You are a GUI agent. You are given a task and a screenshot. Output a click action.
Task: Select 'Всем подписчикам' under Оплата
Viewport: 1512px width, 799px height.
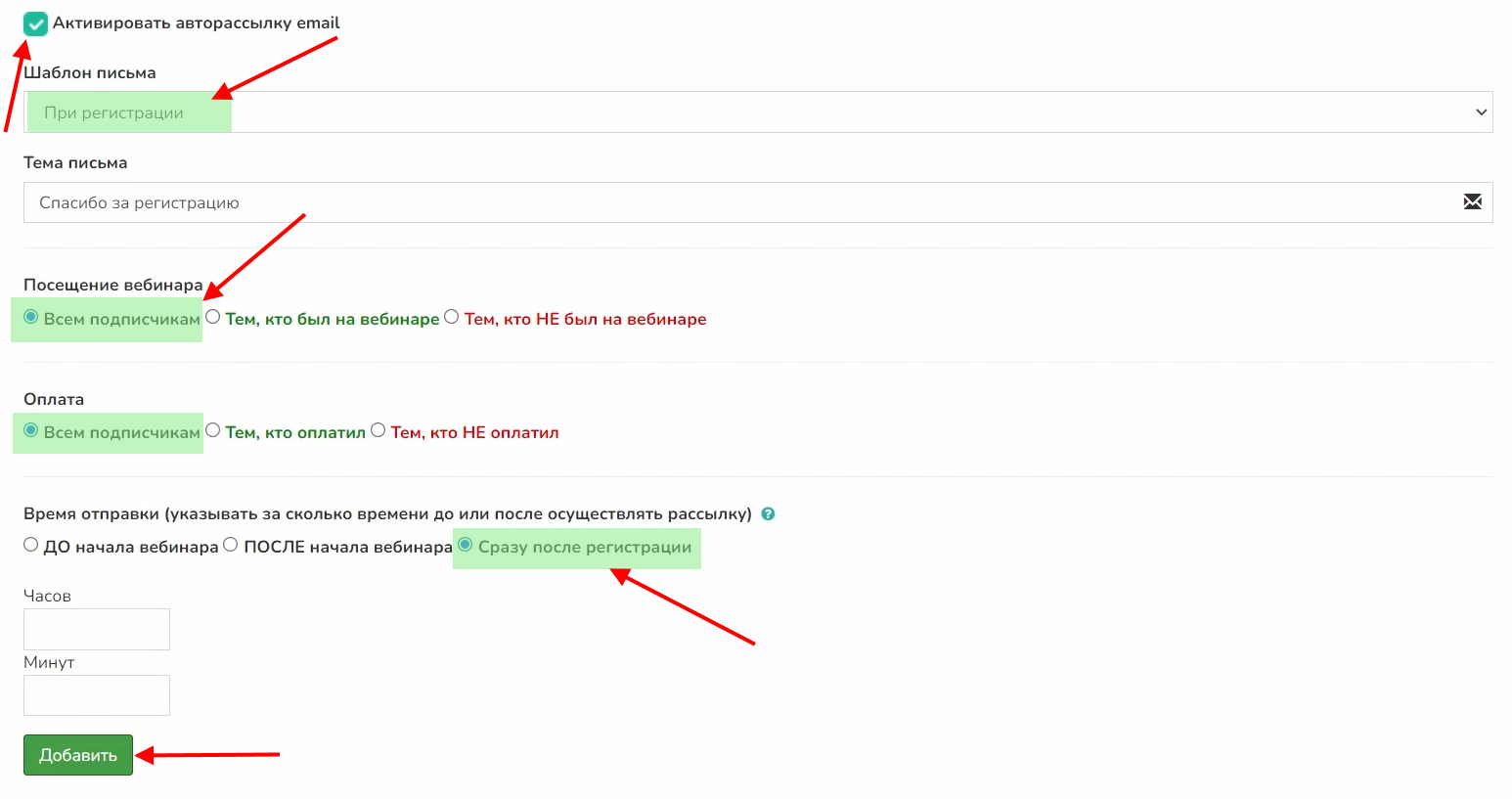point(31,430)
